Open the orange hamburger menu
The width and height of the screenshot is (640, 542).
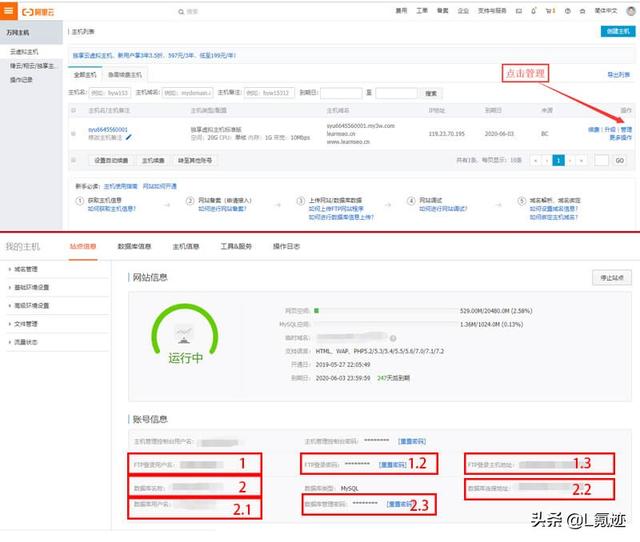(8, 11)
